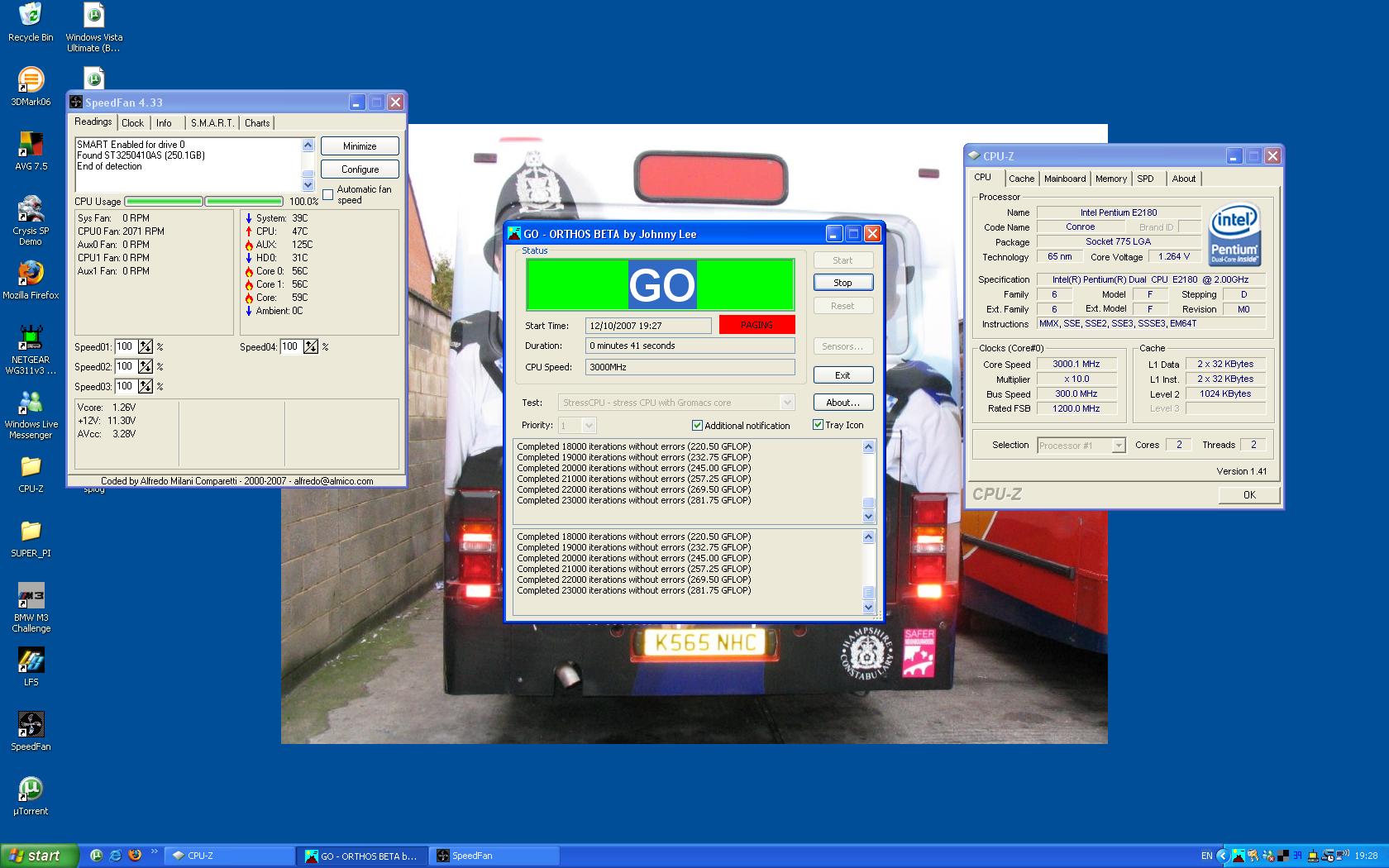The height and width of the screenshot is (868, 1389).
Task: Open the Cache tab in CPU-Z
Action: 1021,179
